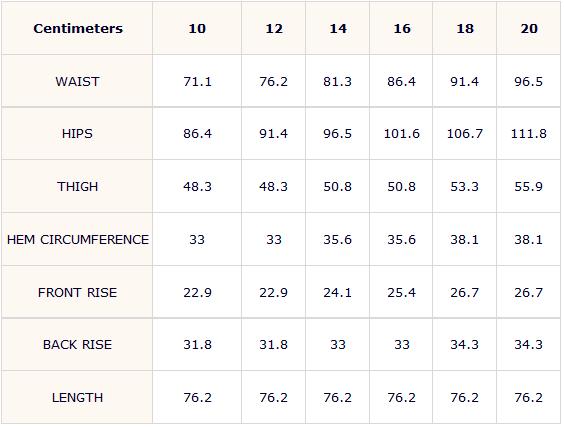Select hips value 106.7 for size 18
Viewport: 564px width, 427px height.
(464, 134)
